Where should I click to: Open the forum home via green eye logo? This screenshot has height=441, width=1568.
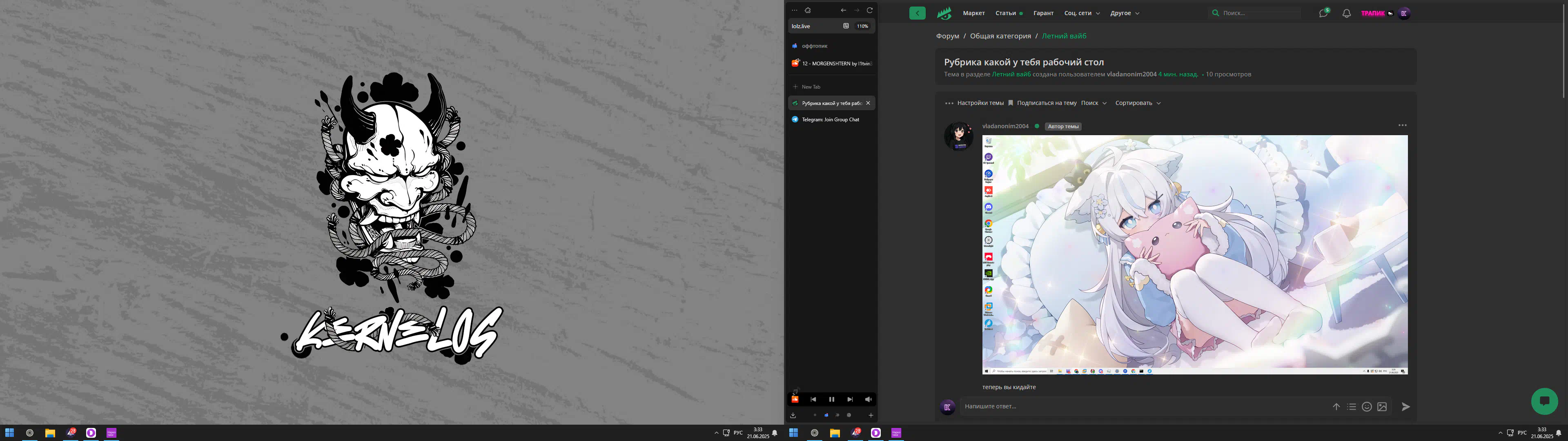[944, 13]
